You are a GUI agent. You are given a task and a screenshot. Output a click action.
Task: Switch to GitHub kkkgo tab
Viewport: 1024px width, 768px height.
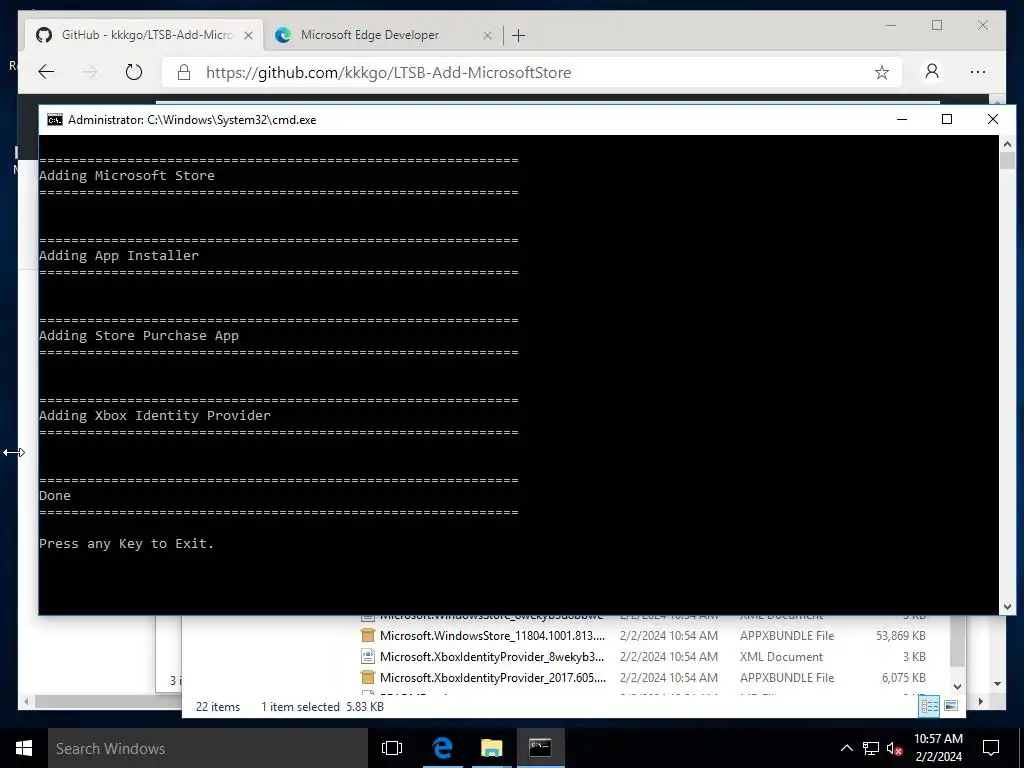[x=144, y=35]
